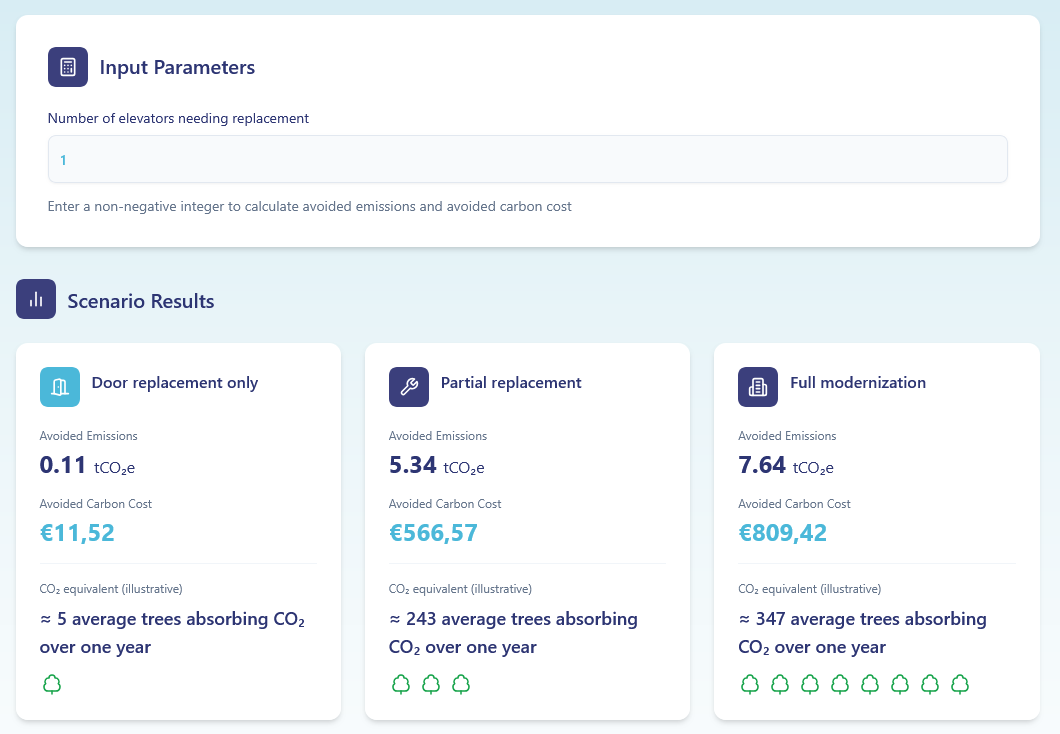Click the €566,57 avoided carbon cost value
Viewport: 1060px width, 734px height.
click(x=433, y=533)
